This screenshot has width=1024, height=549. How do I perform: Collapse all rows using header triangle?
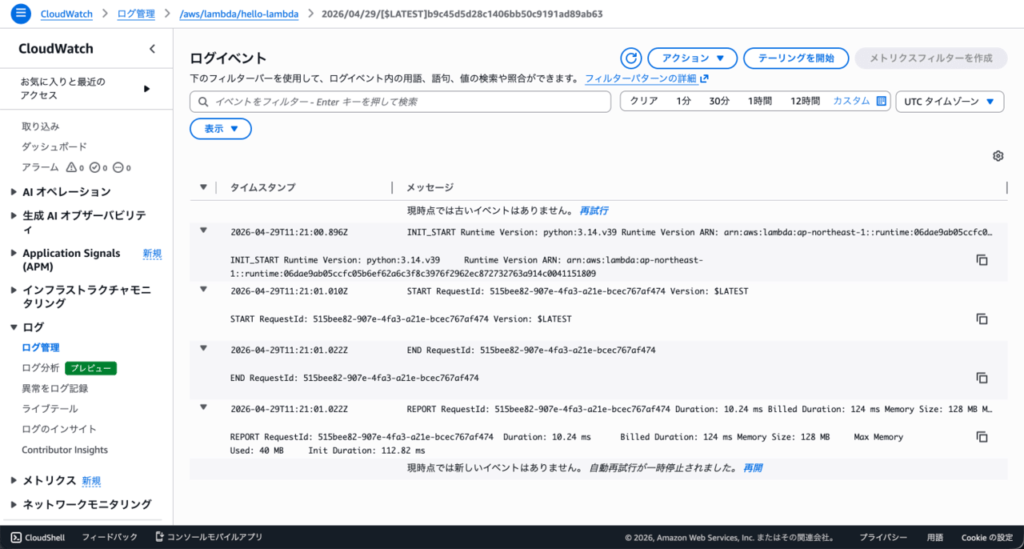(203, 187)
